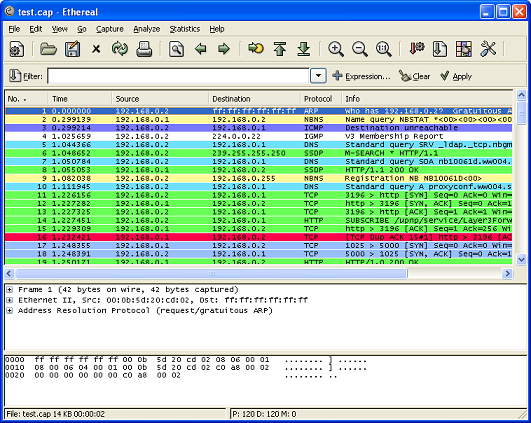Open the Go menu

tap(82, 29)
